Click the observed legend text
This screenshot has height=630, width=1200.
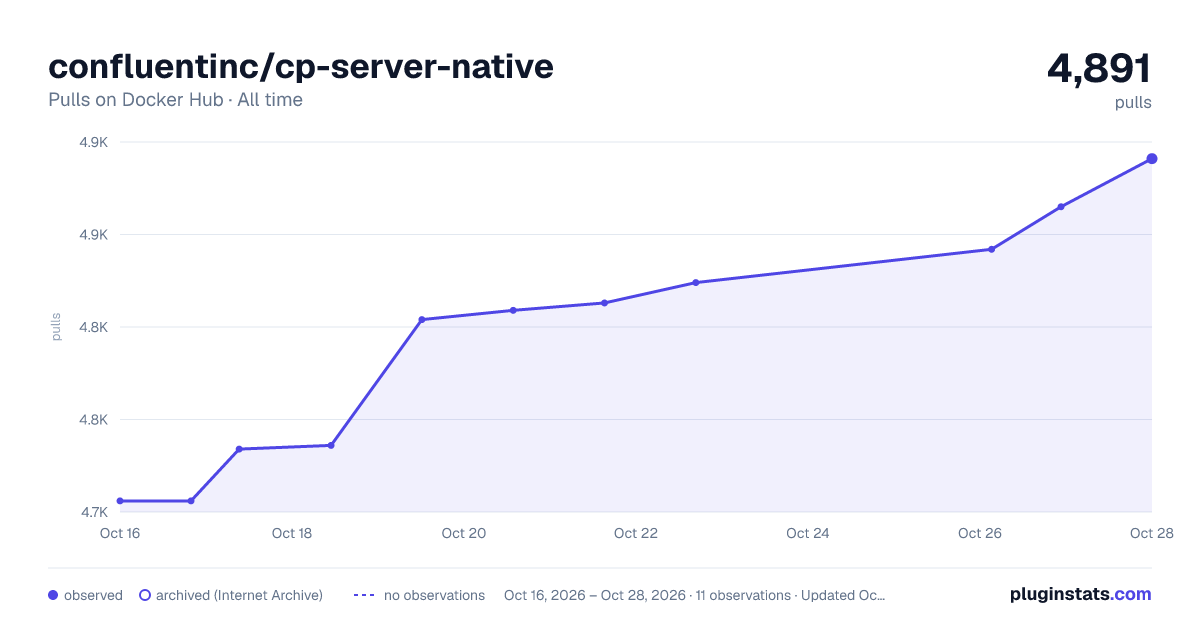pyautogui.click(x=93, y=595)
